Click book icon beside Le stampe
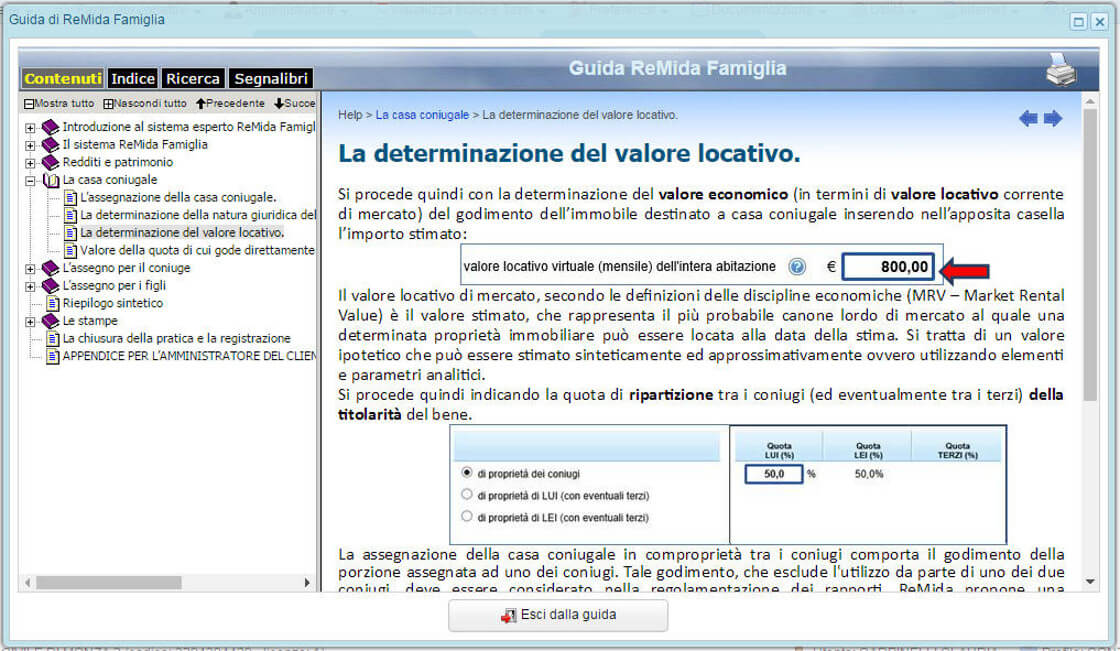Screen dimensions: 1120x651 pos(50,321)
